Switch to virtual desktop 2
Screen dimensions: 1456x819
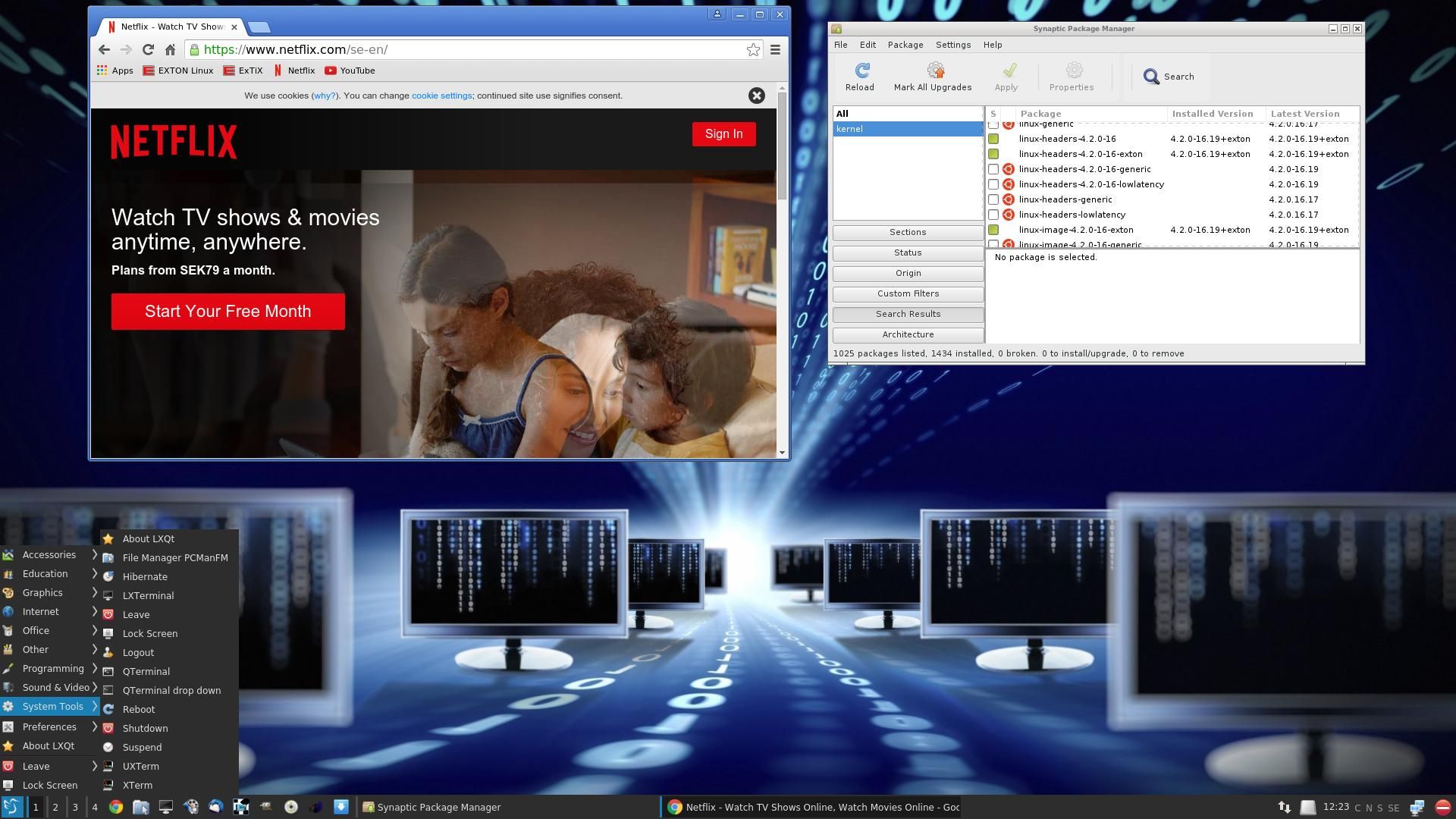point(55,807)
